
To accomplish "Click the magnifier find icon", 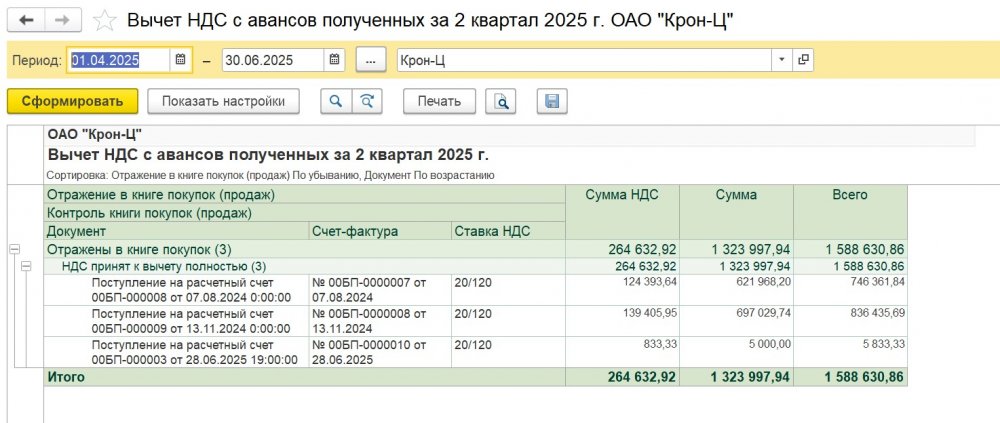I will click(335, 101).
